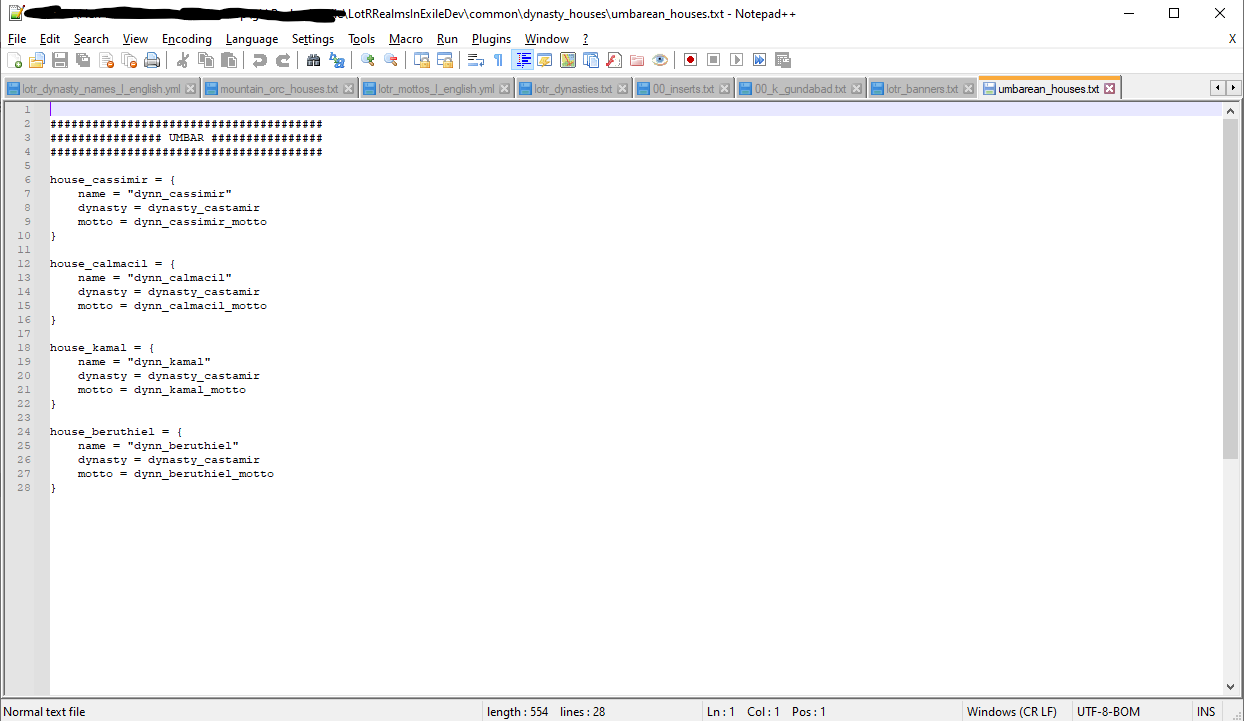Click the Redo toolbar arrow

[x=283, y=60]
